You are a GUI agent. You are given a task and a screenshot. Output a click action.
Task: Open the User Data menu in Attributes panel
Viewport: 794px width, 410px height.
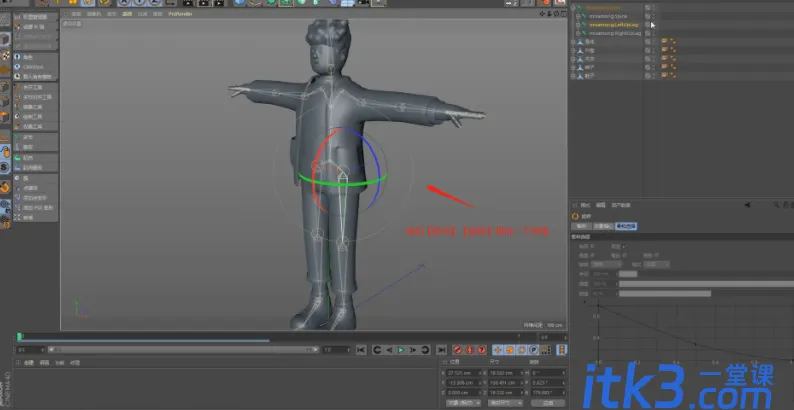coord(621,205)
